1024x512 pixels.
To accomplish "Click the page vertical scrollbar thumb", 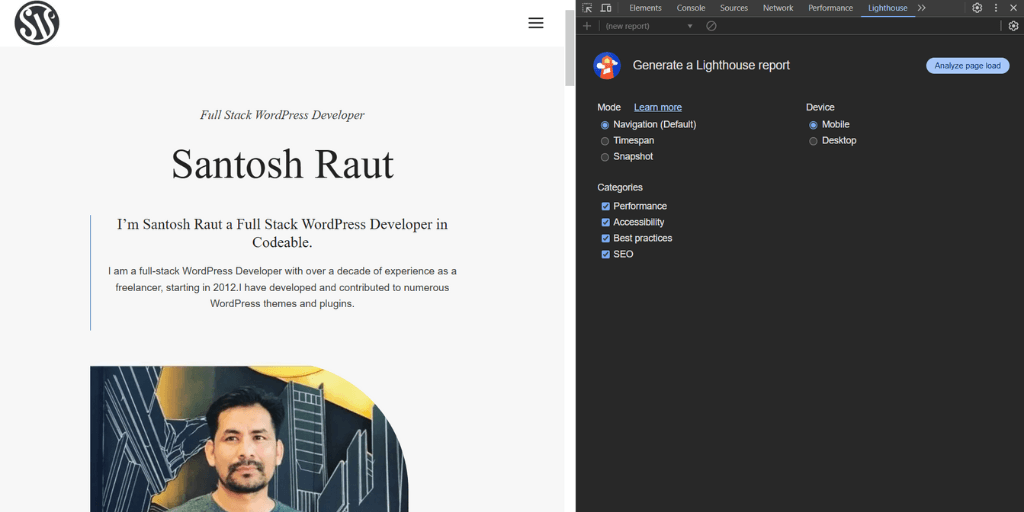I will tap(569, 48).
